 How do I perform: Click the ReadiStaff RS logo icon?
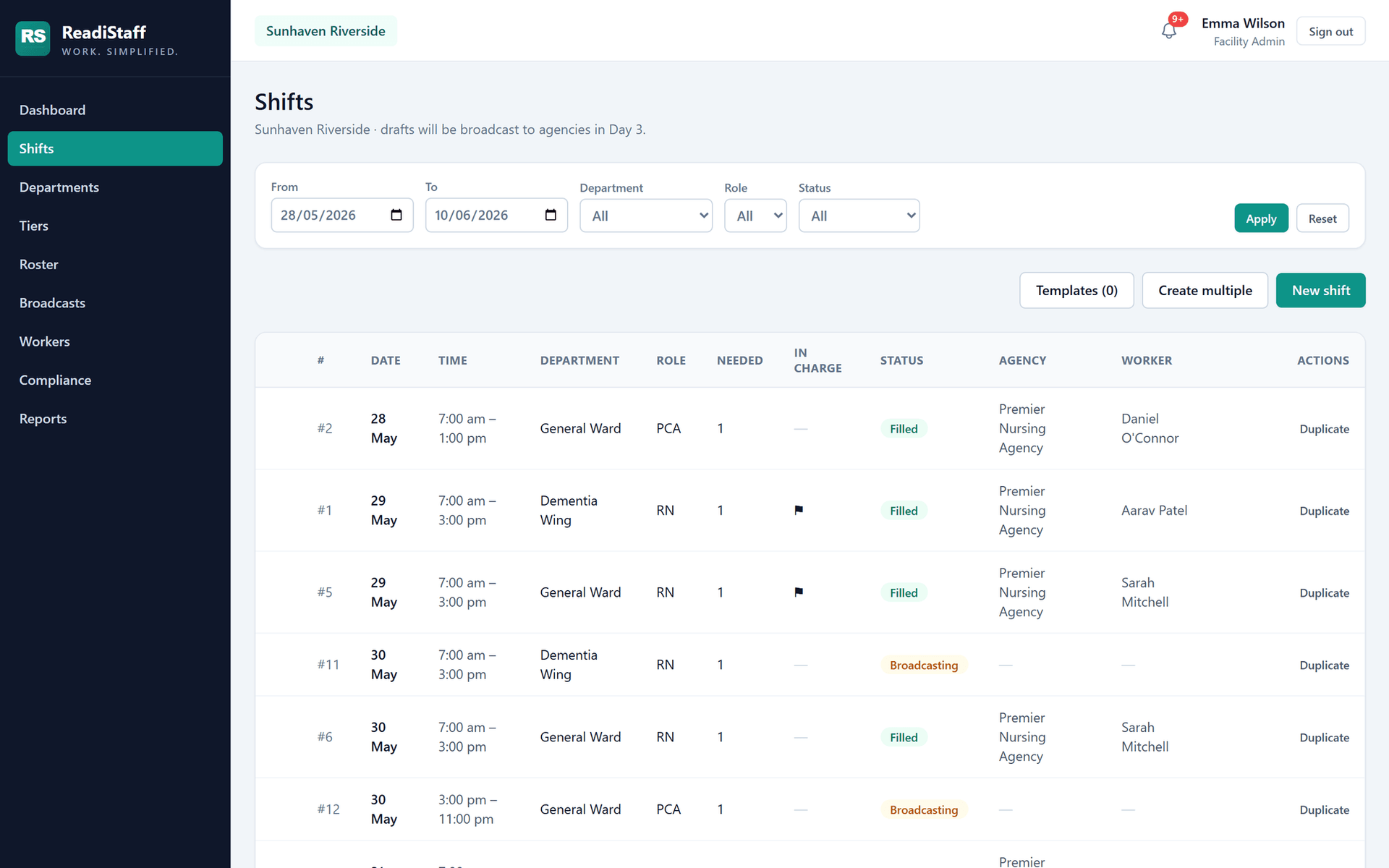[x=33, y=38]
